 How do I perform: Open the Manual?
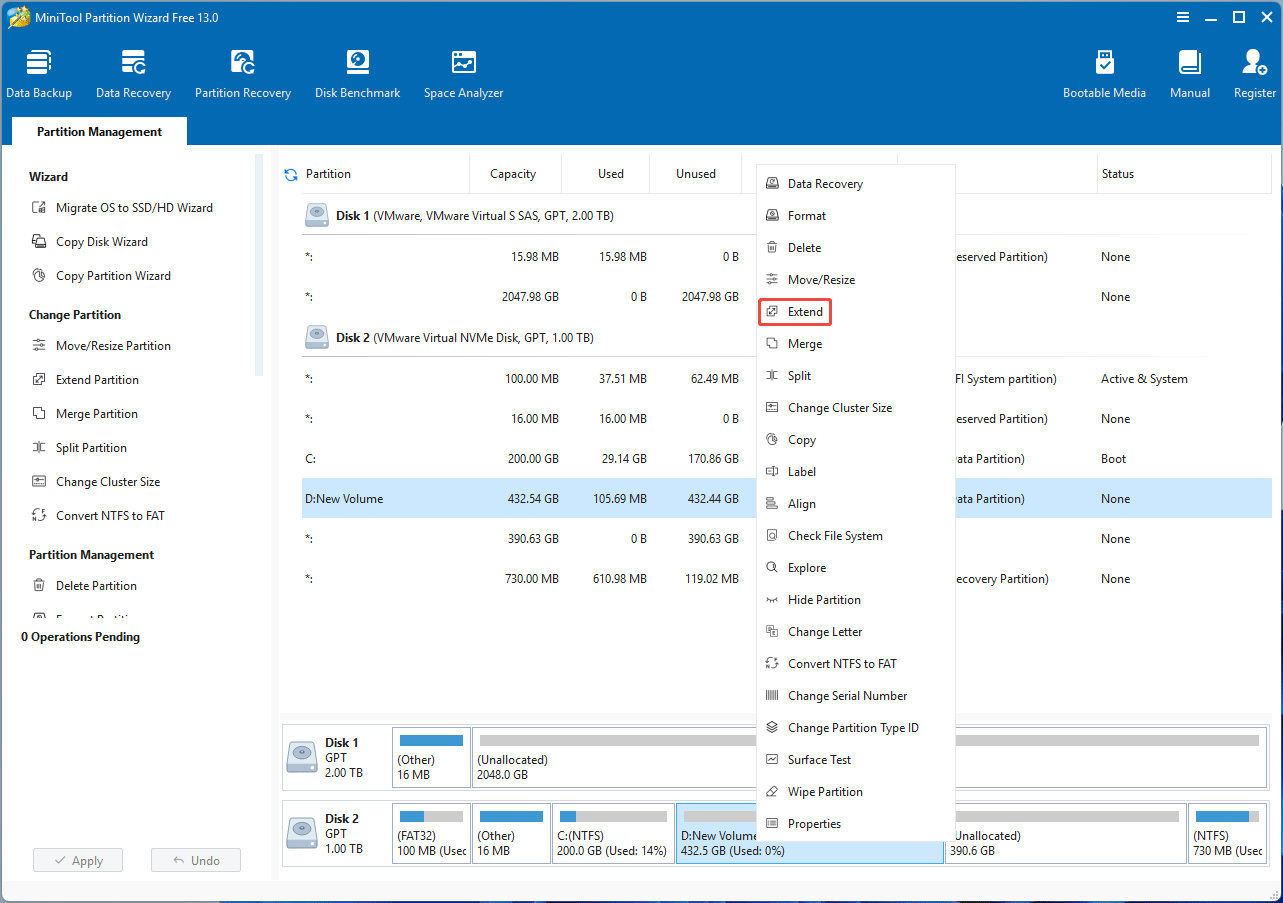(1190, 74)
